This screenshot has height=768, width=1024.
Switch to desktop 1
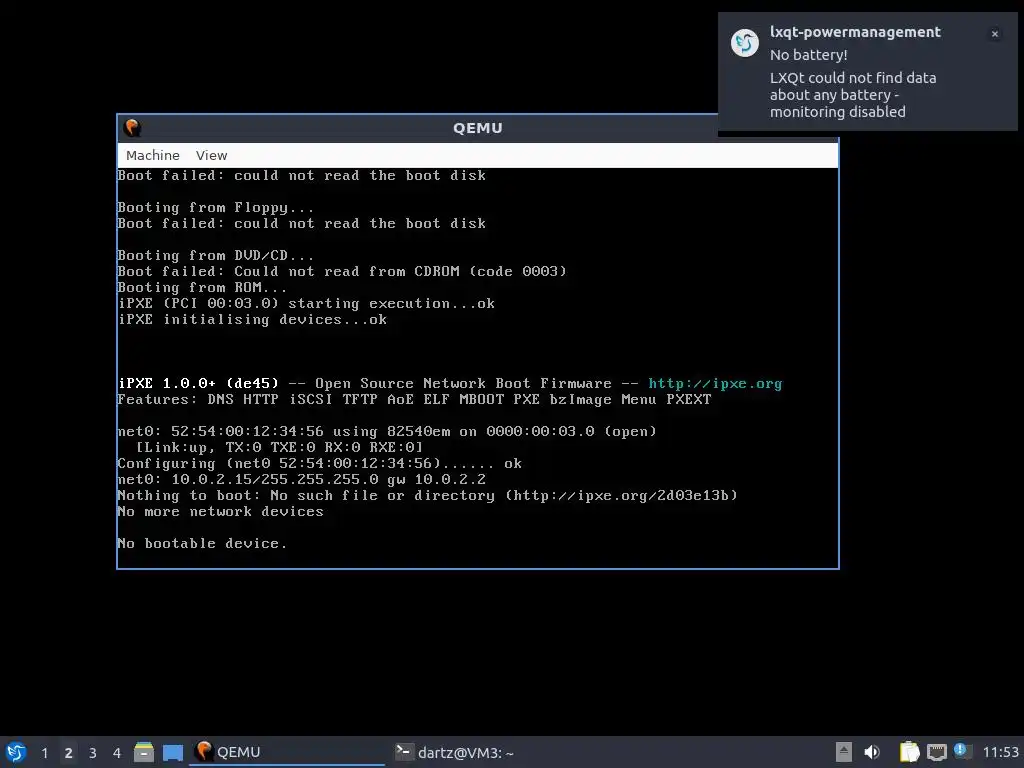[44, 753]
